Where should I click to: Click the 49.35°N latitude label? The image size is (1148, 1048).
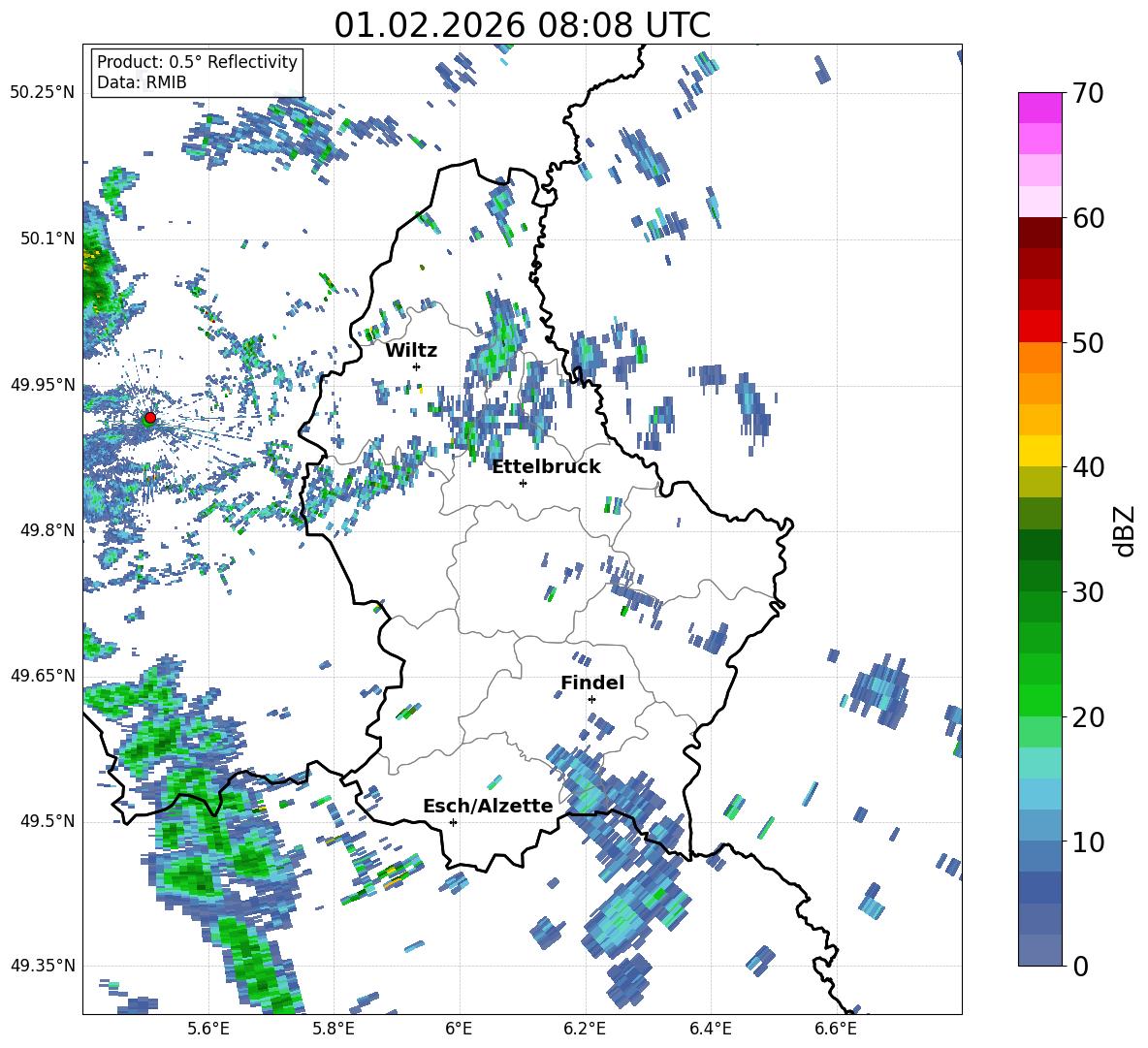(x=43, y=966)
